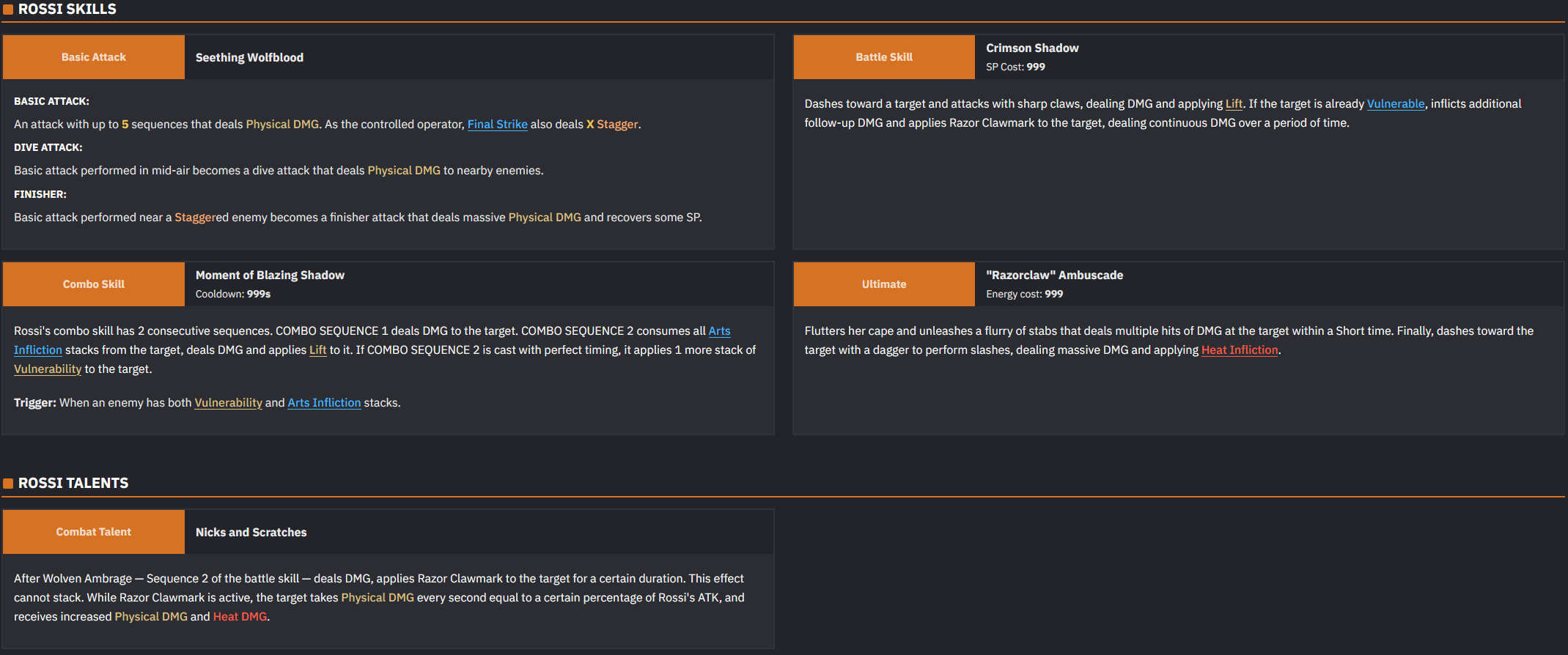Click the 'Energy cost: 999' text

[x=1024, y=294]
